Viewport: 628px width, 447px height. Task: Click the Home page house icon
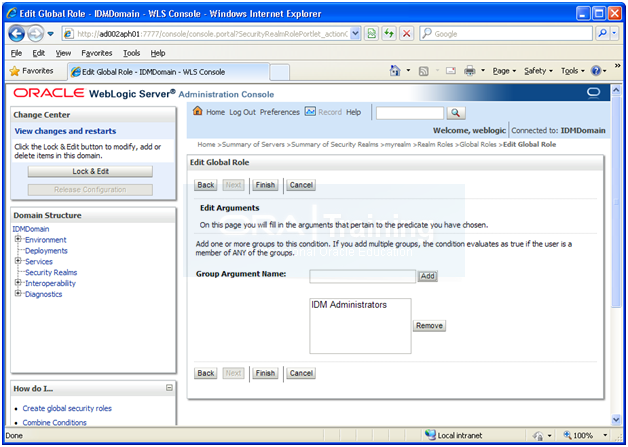click(395, 70)
